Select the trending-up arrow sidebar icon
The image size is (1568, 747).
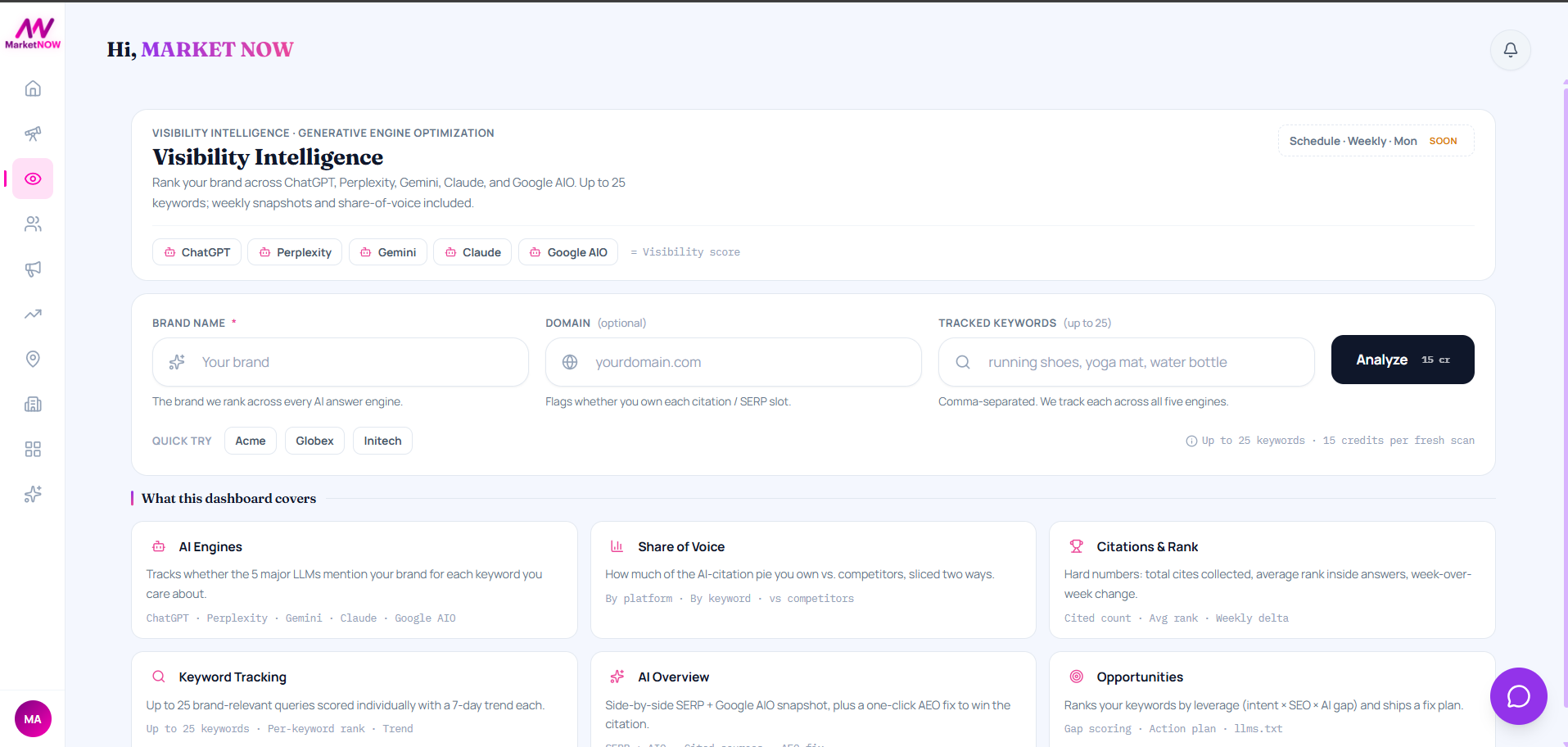click(33, 314)
